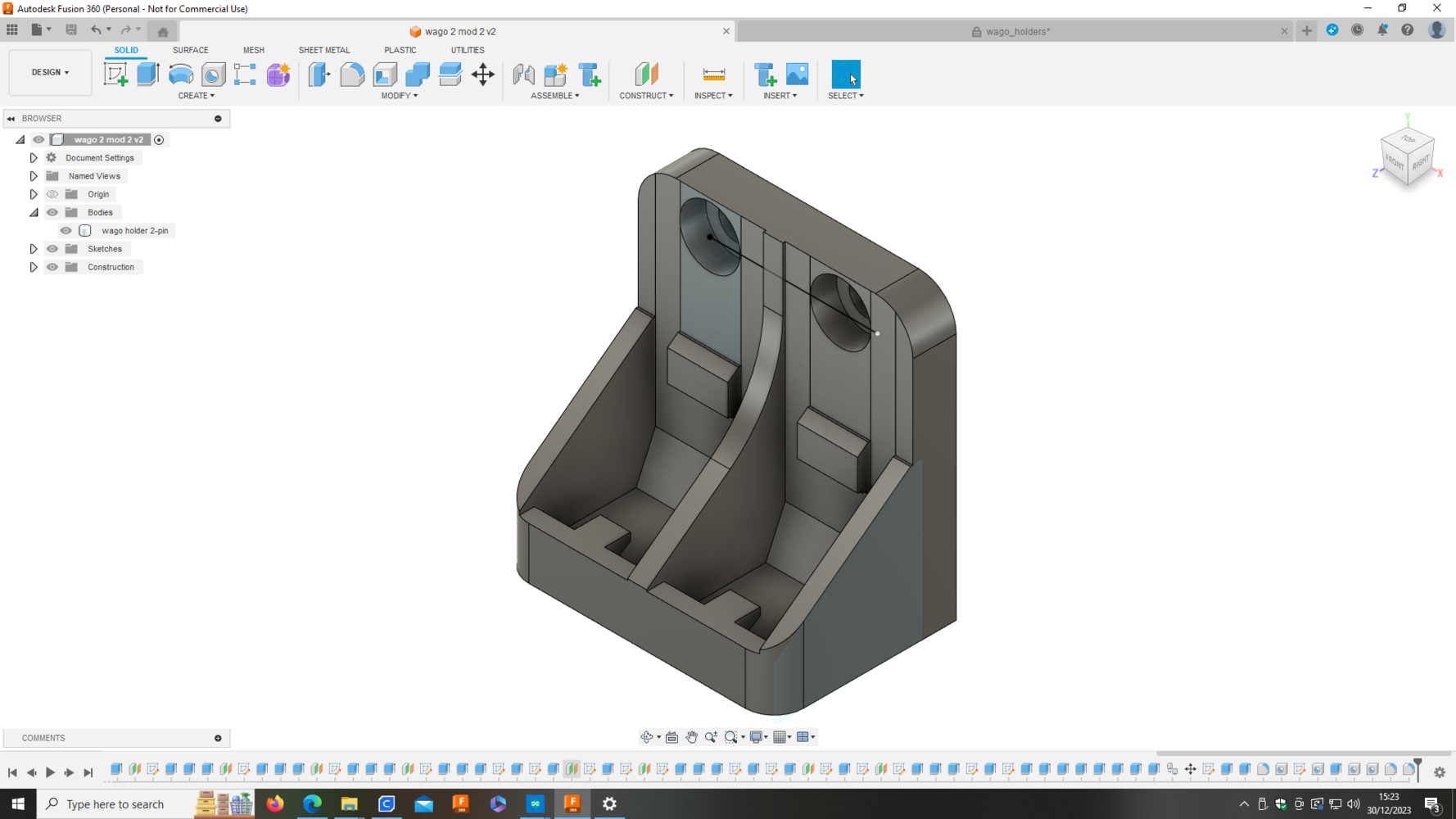Open timeline settings gear
Image resolution: width=1456 pixels, height=819 pixels.
click(1440, 771)
